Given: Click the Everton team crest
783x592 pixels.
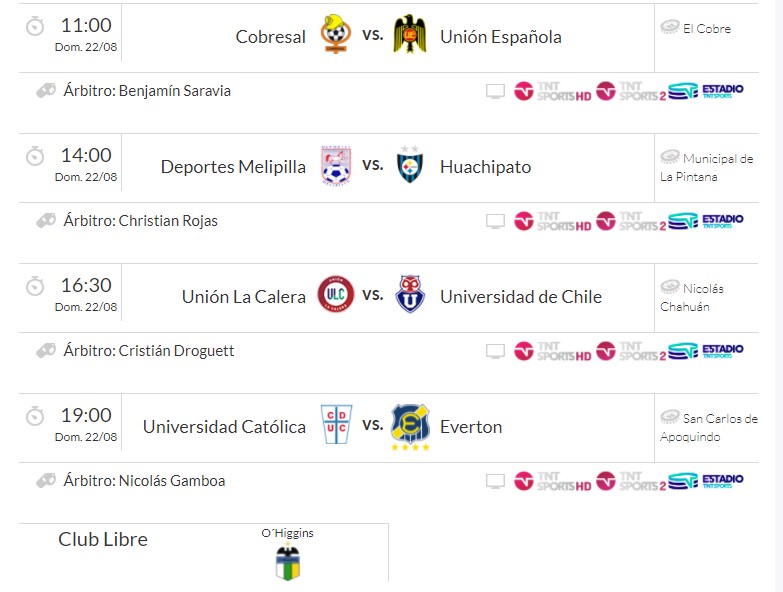Looking at the screenshot, I should [x=410, y=427].
